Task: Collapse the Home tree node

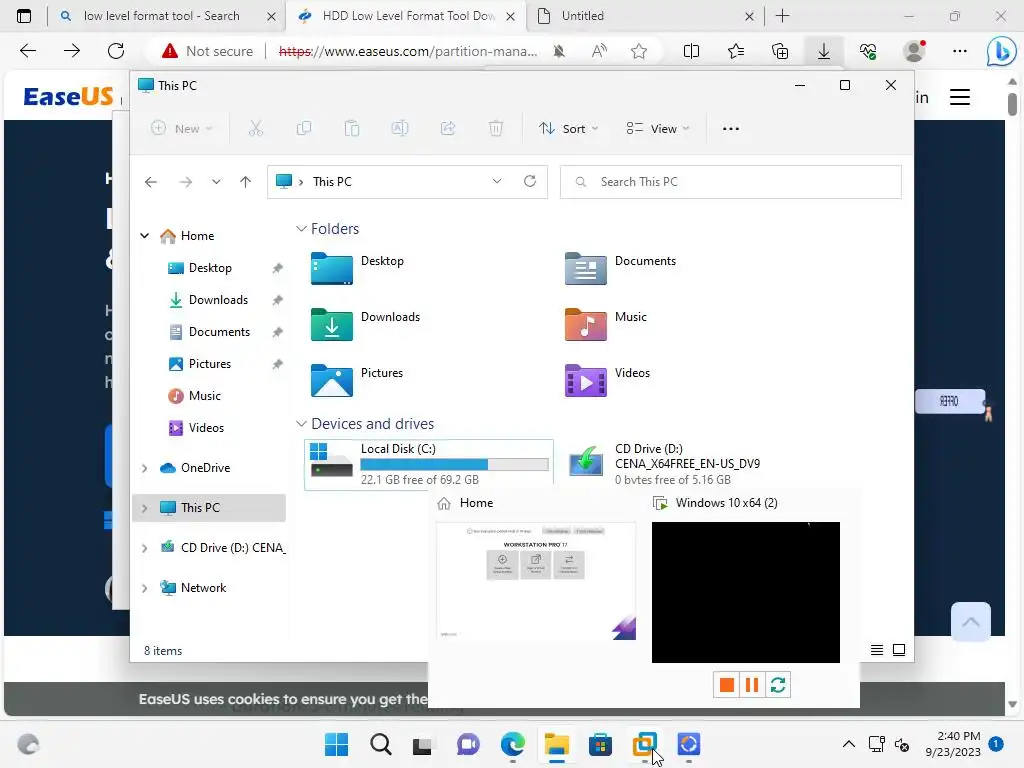Action: click(x=144, y=236)
